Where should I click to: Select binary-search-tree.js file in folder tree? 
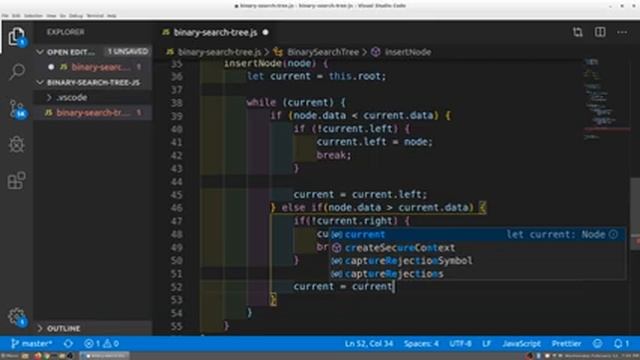[93, 113]
